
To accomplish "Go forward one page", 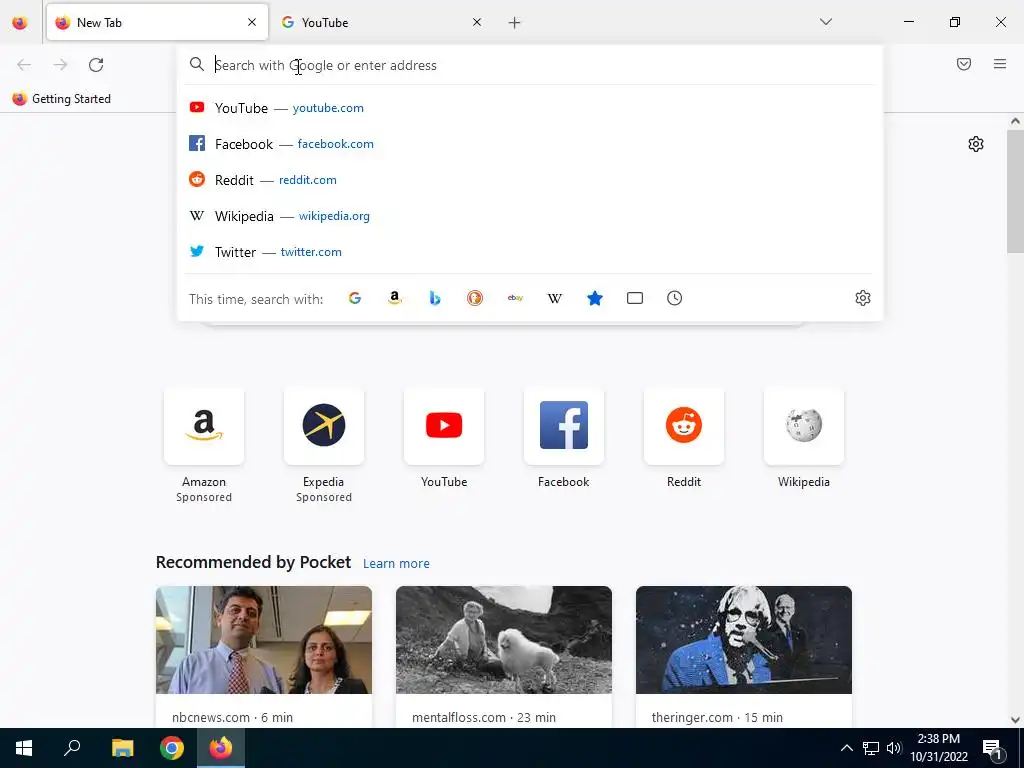I will pyautogui.click(x=60, y=65).
